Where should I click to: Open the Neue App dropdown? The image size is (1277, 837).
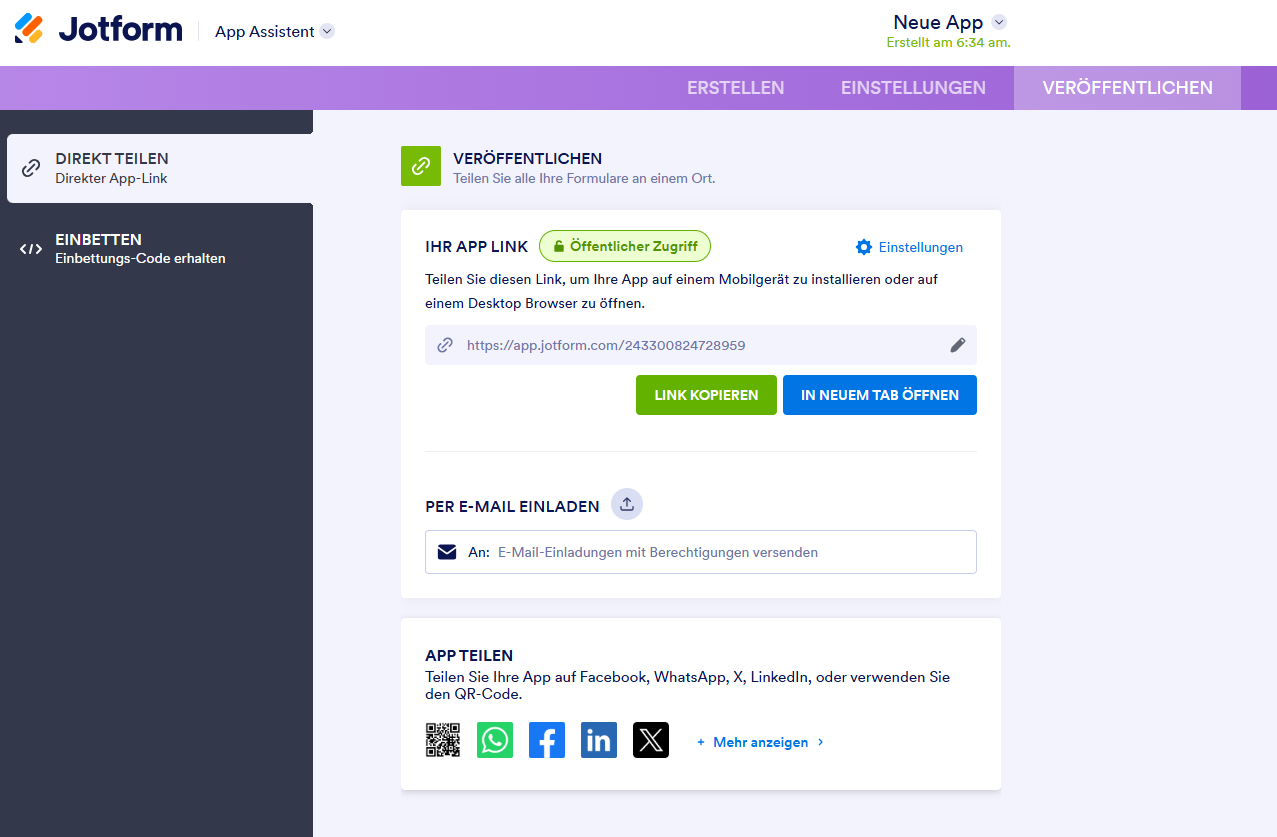point(946,21)
